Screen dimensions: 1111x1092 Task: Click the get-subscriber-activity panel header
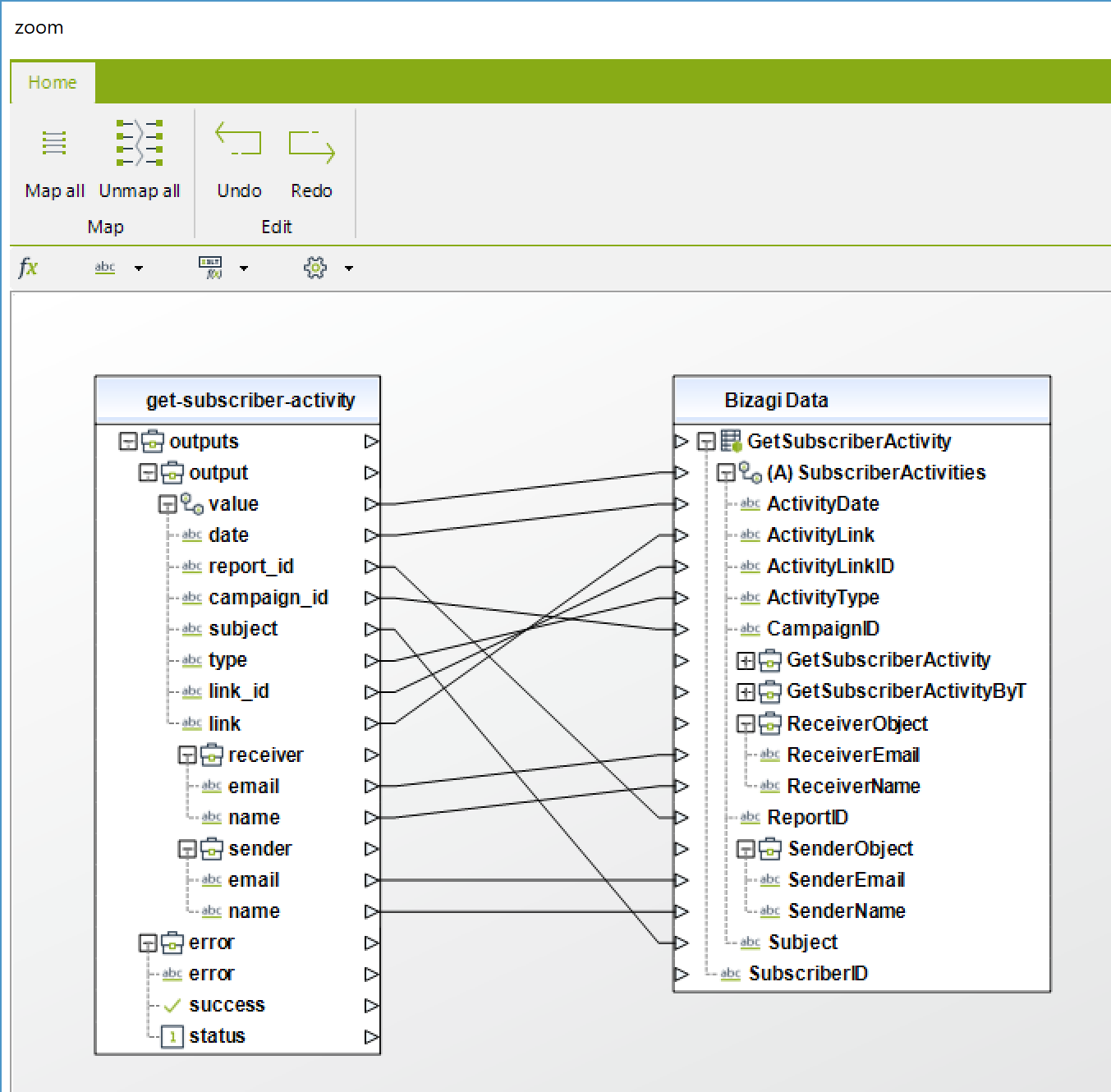(238, 400)
